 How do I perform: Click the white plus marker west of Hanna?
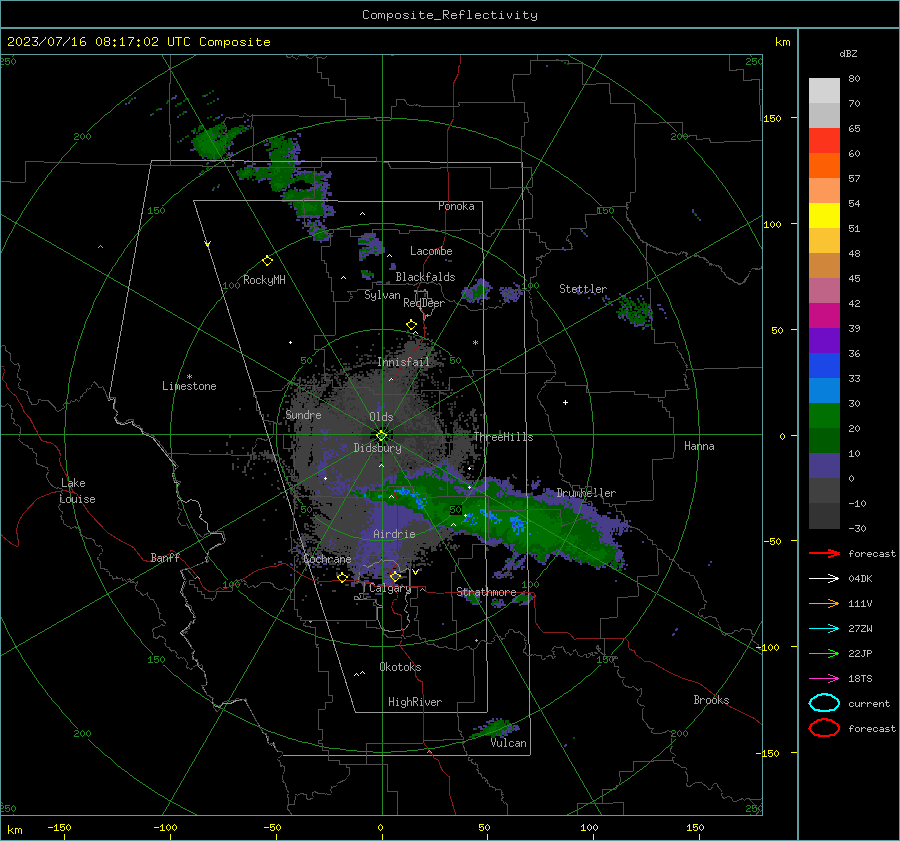tap(565, 402)
